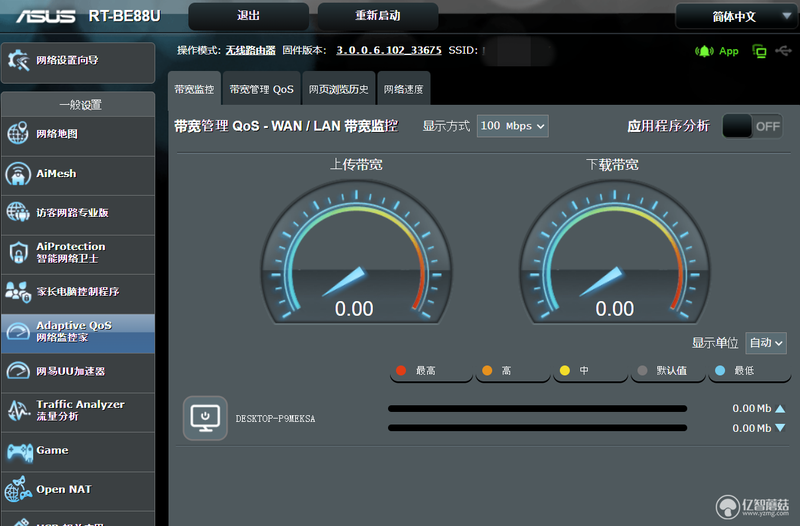Open the 网络设置向导 setup wizard icon
This screenshot has width=800, height=526.
[x=18, y=61]
